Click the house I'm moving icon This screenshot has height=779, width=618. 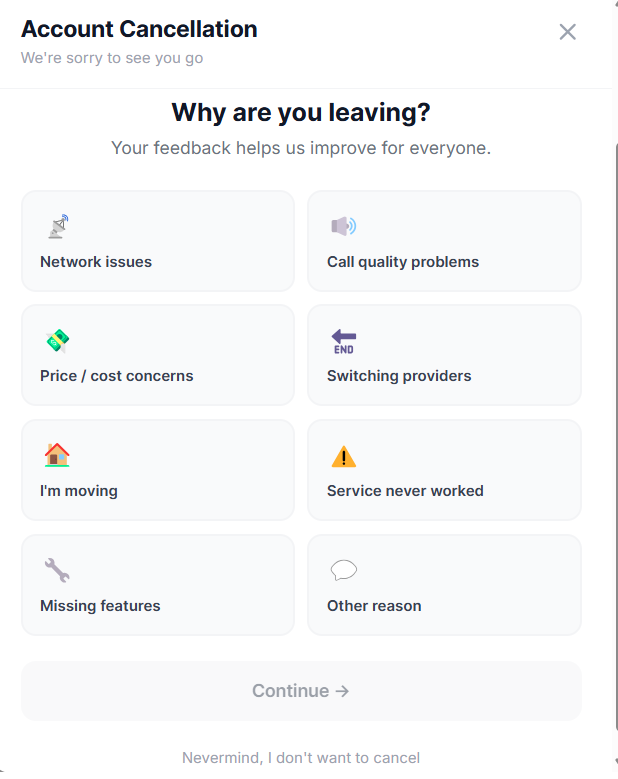57,456
